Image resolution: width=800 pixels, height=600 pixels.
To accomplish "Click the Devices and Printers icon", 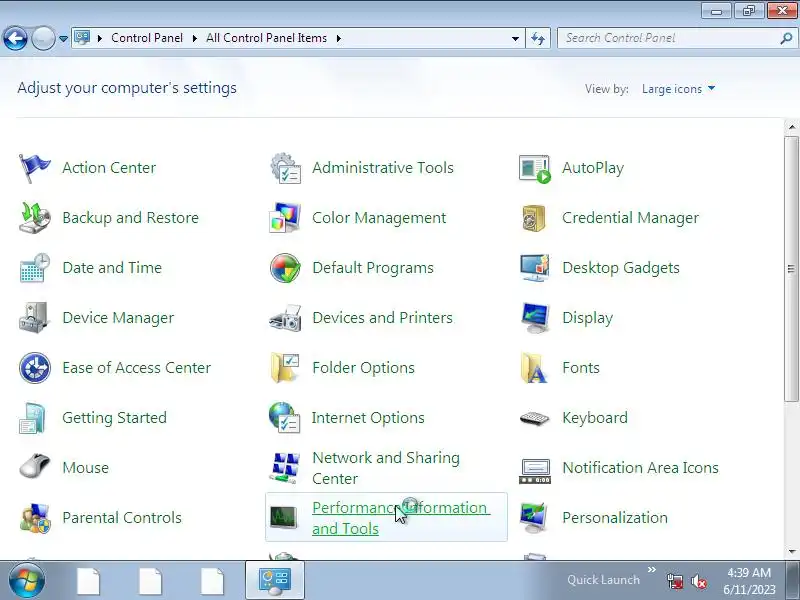I will (285, 318).
